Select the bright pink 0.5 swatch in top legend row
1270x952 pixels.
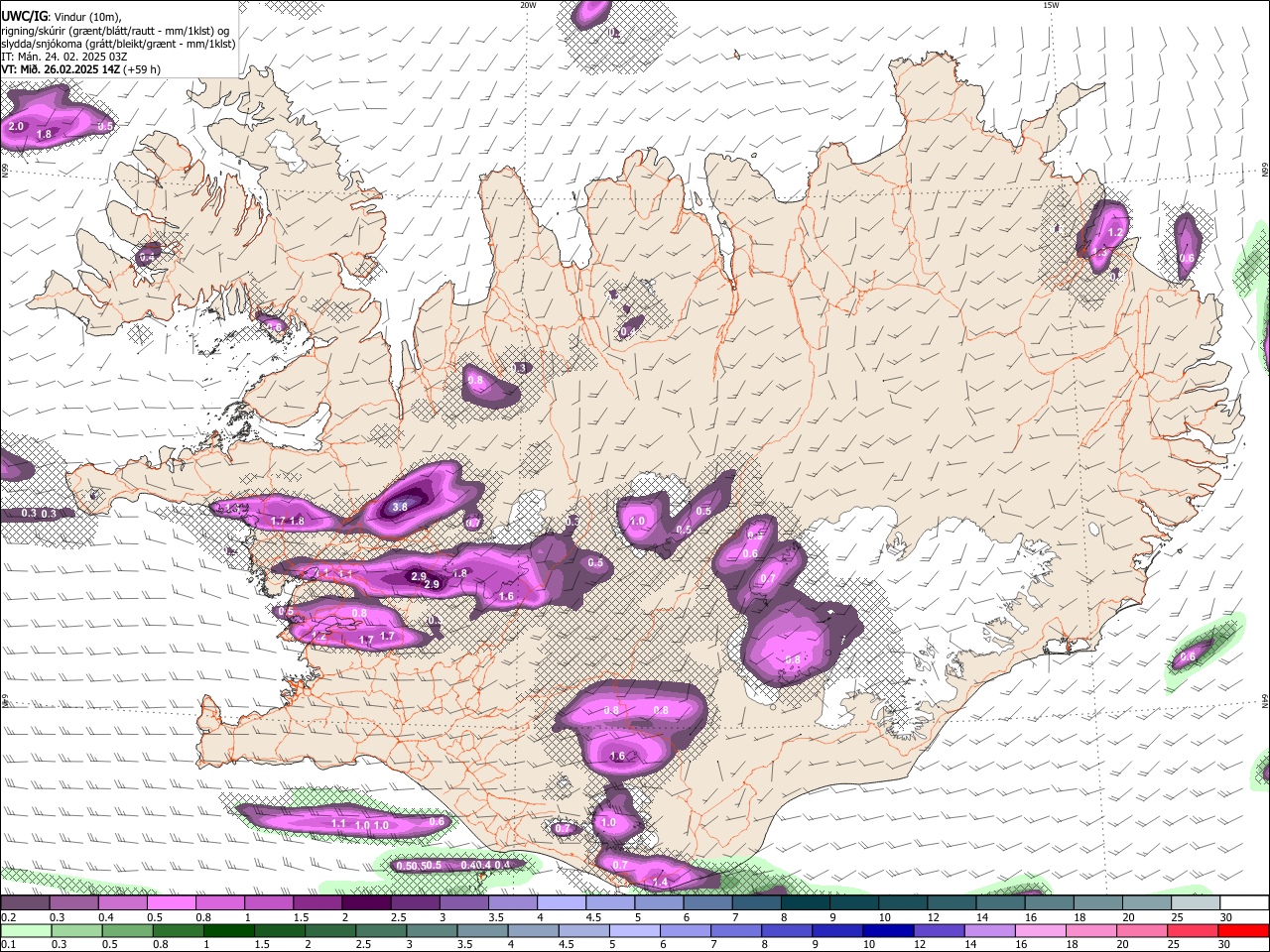[172, 903]
